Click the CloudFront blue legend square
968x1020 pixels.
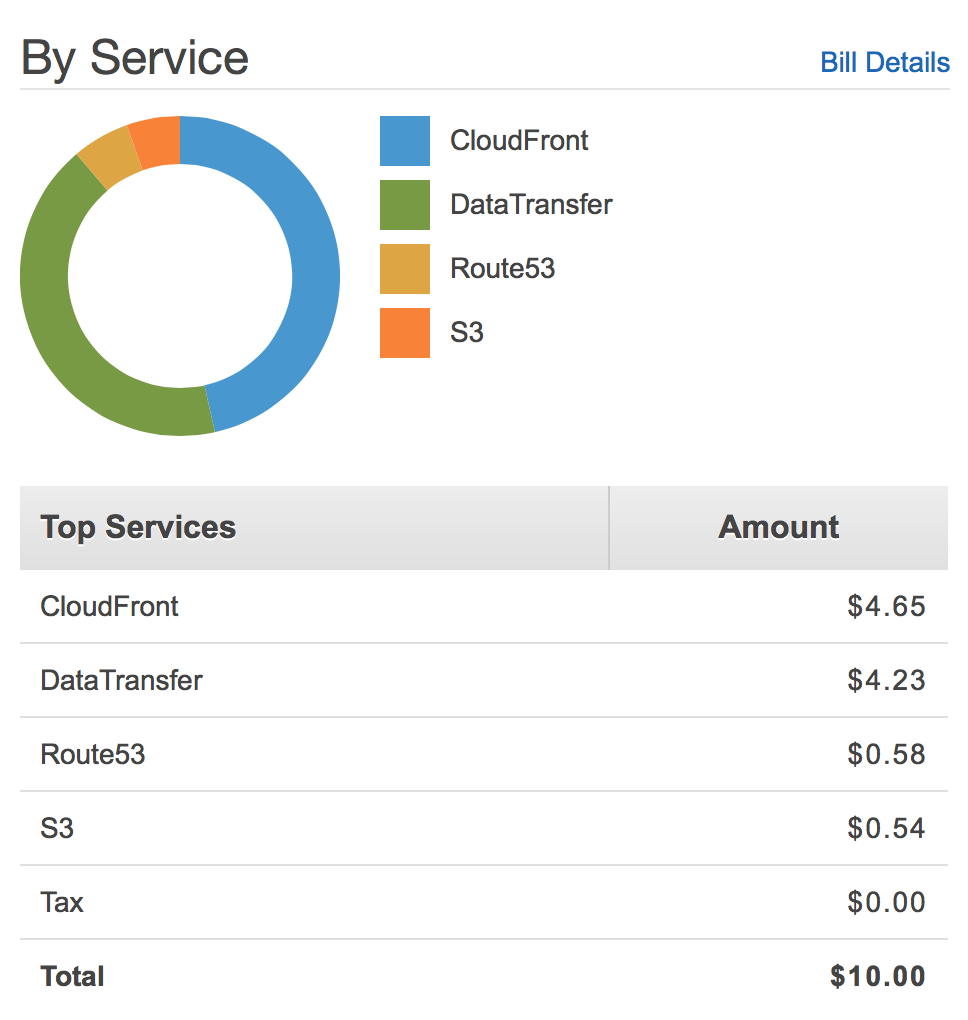point(403,140)
